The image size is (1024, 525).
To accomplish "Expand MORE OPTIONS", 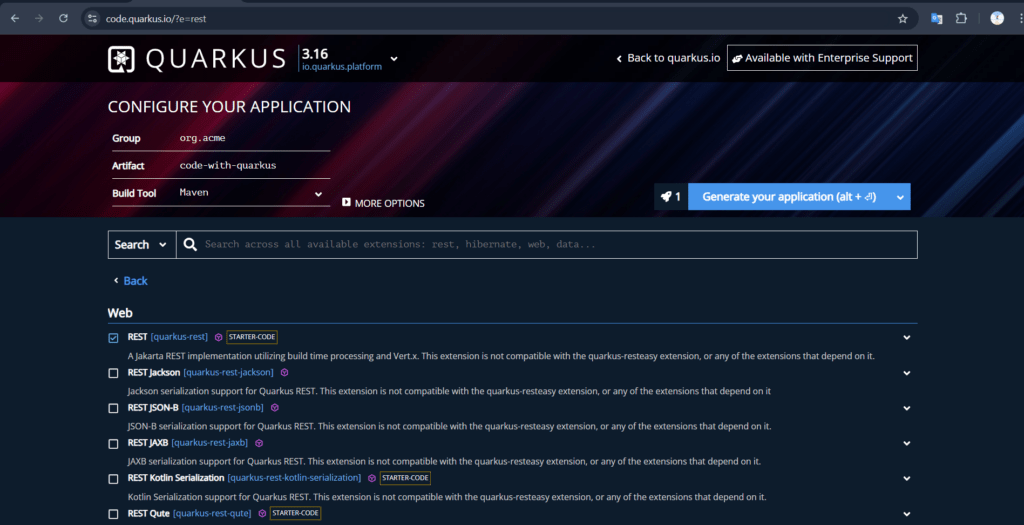I will pyautogui.click(x=383, y=203).
